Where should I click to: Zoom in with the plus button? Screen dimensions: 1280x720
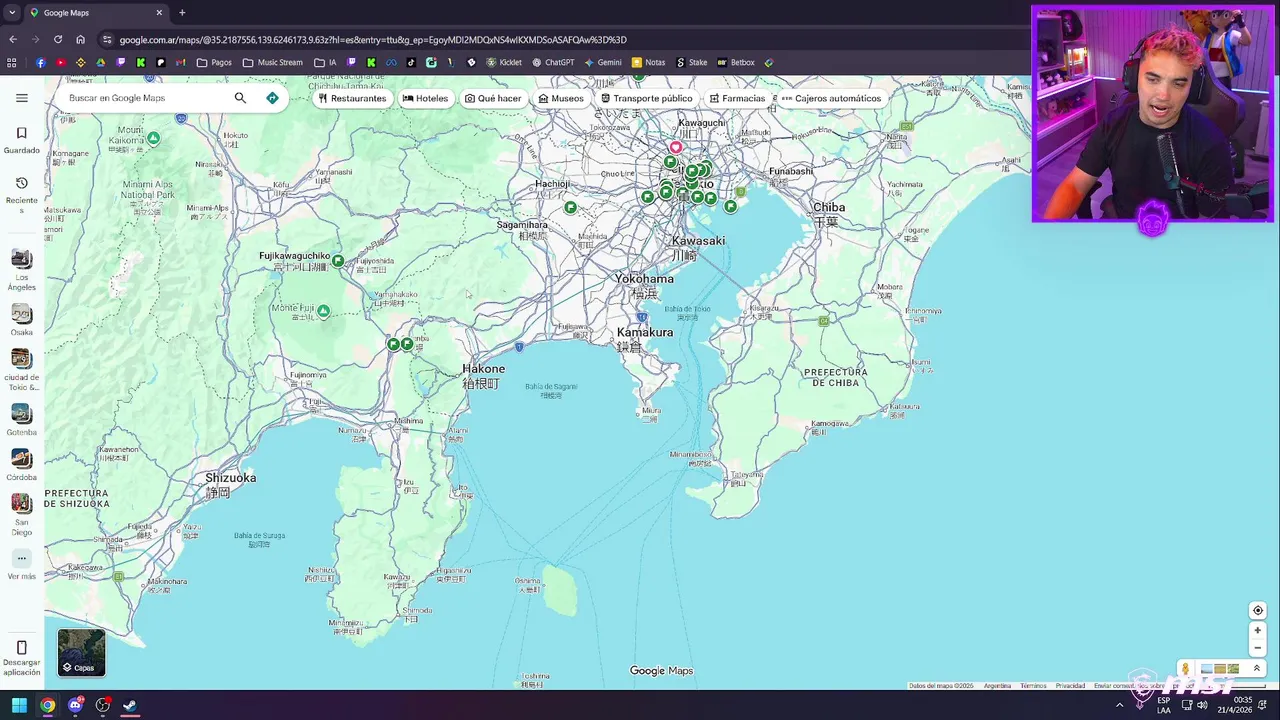click(1258, 630)
